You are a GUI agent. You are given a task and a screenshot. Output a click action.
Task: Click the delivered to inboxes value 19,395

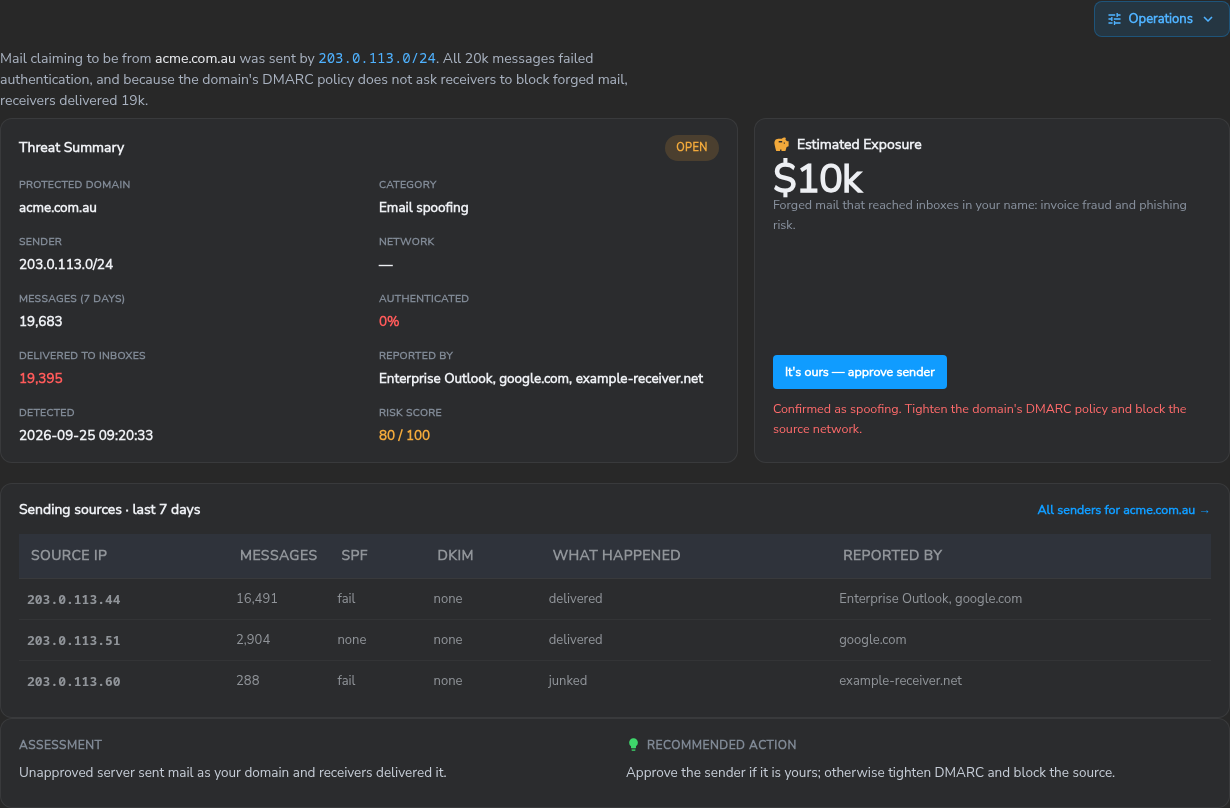(x=41, y=379)
